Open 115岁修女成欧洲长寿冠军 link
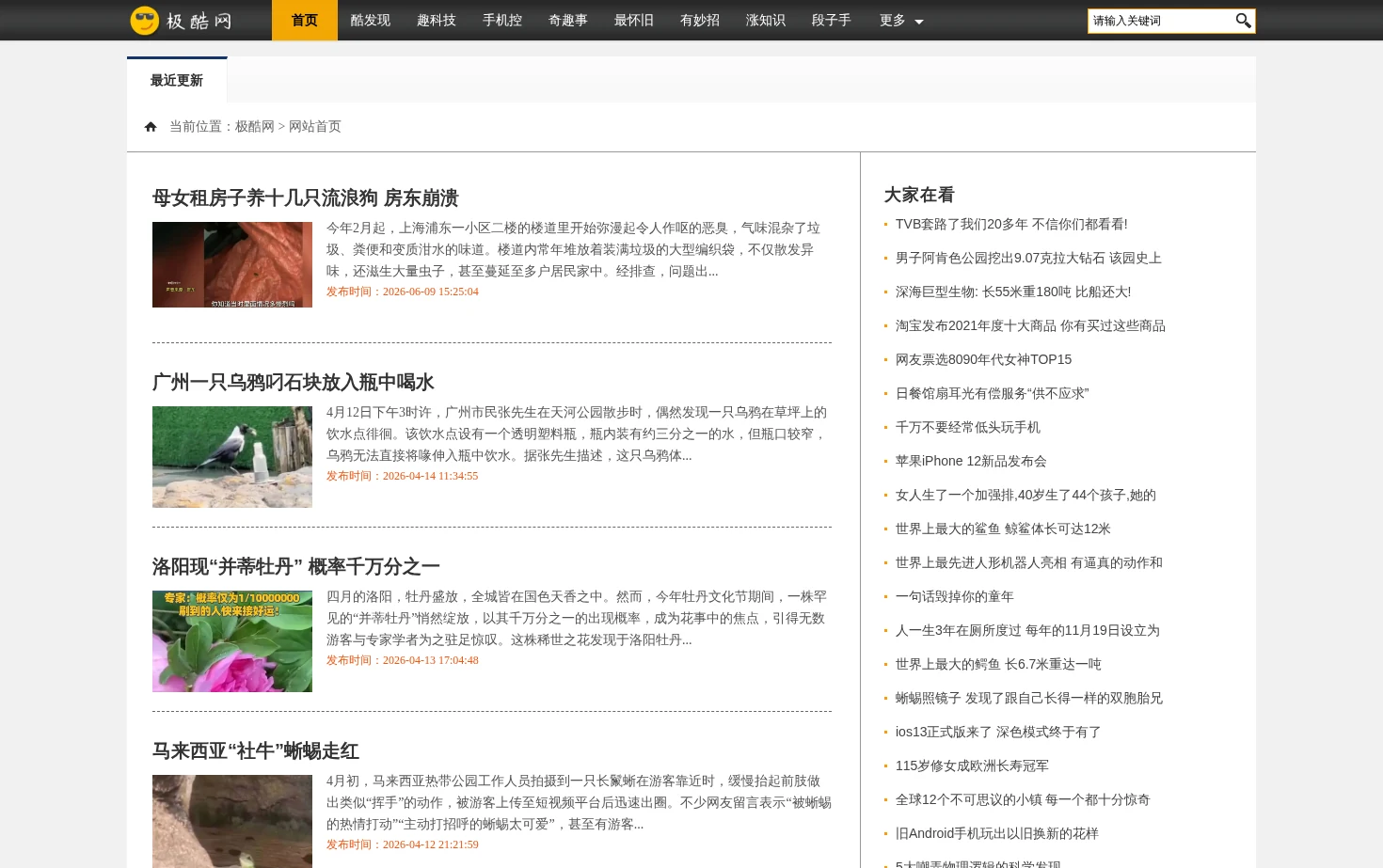 pyautogui.click(x=972, y=765)
